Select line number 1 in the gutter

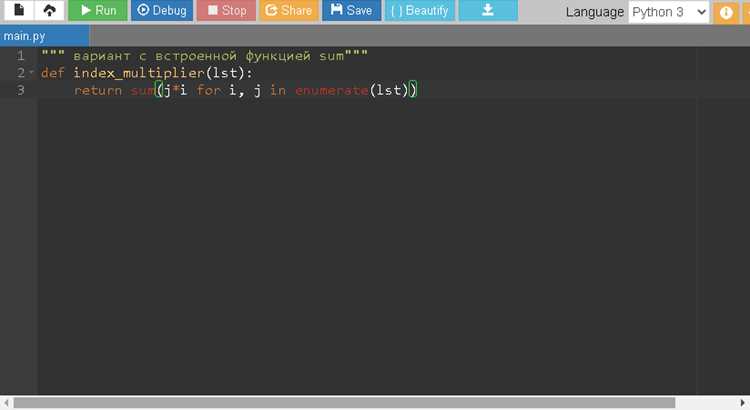pyautogui.click(x=21, y=55)
